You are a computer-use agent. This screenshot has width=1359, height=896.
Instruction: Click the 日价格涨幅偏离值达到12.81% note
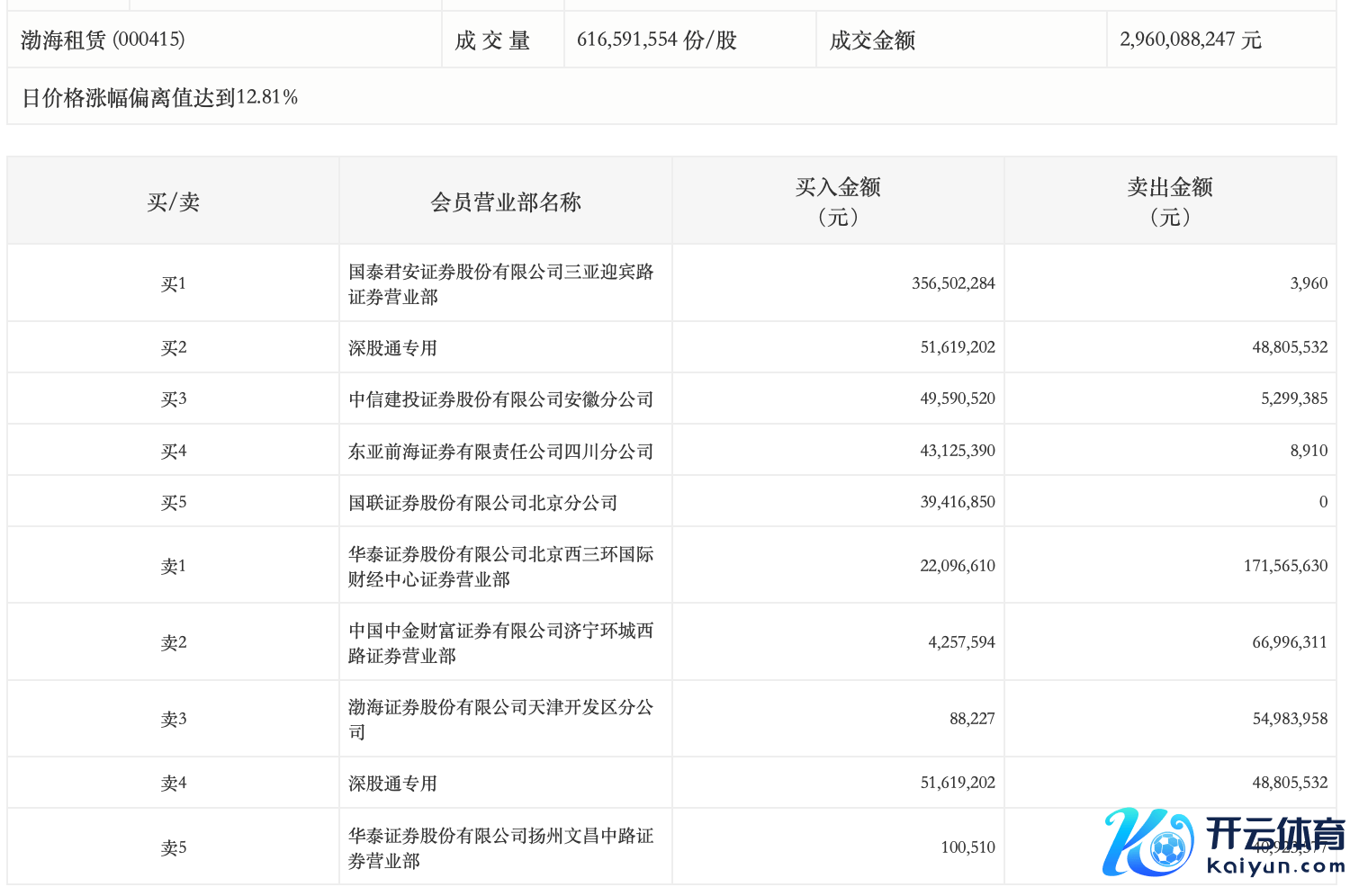(x=159, y=97)
